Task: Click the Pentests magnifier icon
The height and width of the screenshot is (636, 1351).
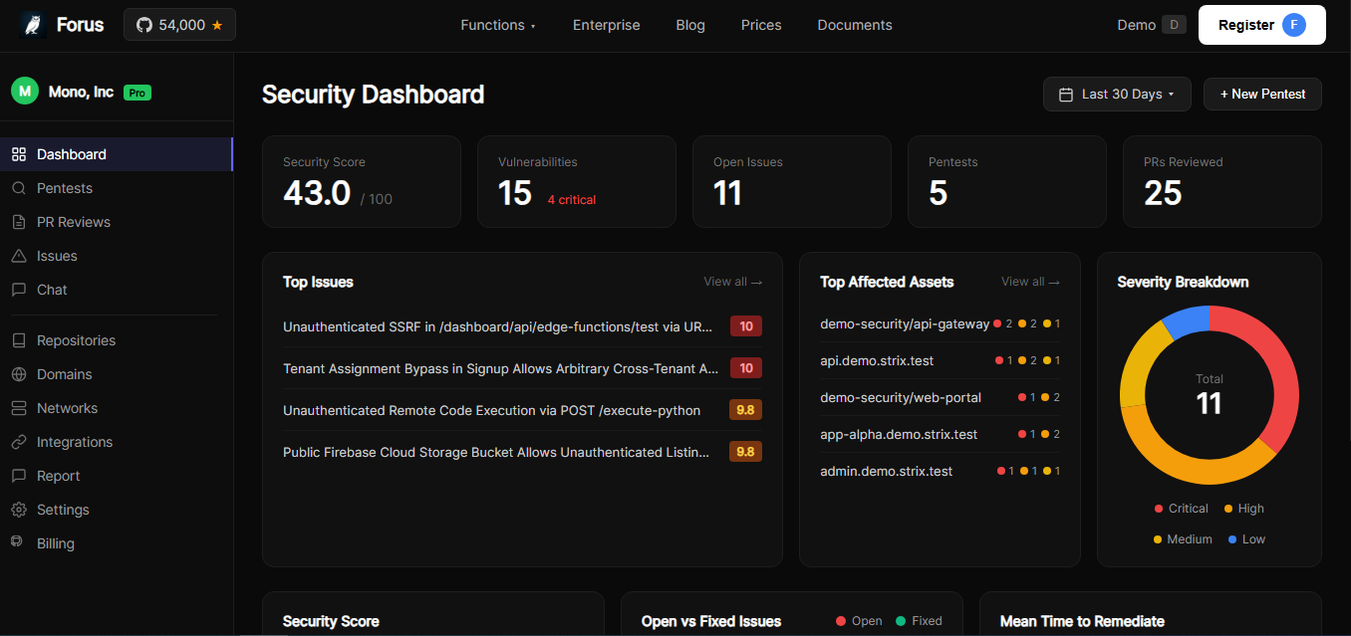Action: (x=19, y=188)
